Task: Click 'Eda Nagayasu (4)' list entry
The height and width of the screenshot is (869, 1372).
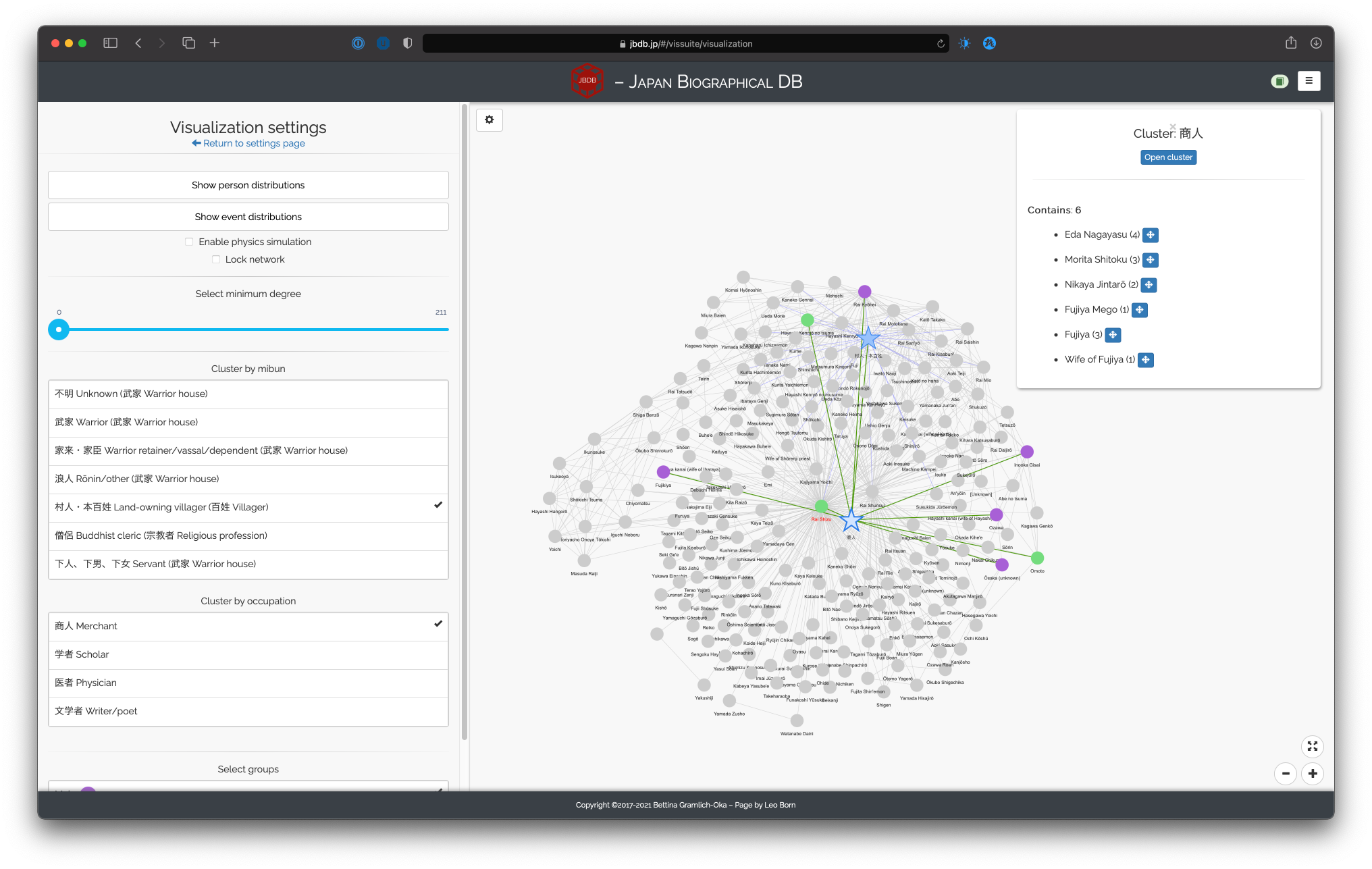Action: tap(1102, 235)
